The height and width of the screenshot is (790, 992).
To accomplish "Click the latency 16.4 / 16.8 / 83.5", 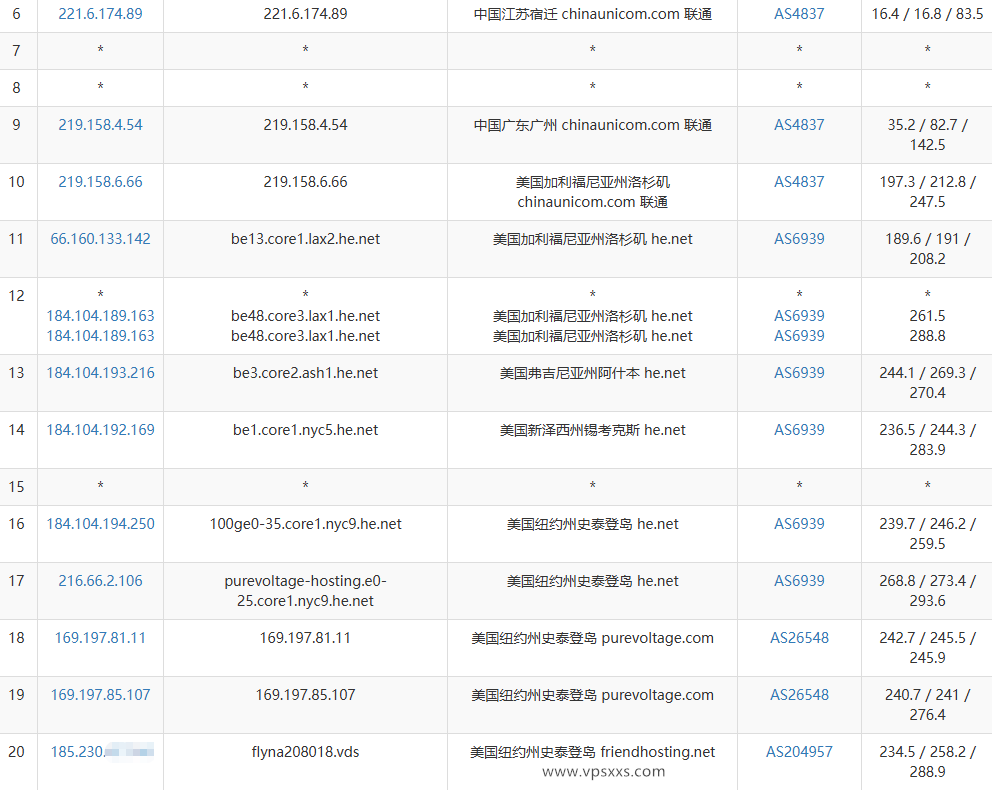I will coord(927,14).
